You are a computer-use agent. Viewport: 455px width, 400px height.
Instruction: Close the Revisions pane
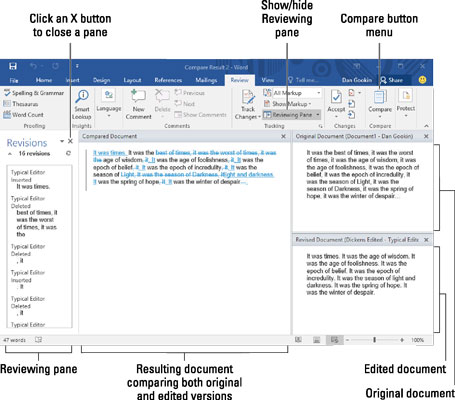click(70, 141)
